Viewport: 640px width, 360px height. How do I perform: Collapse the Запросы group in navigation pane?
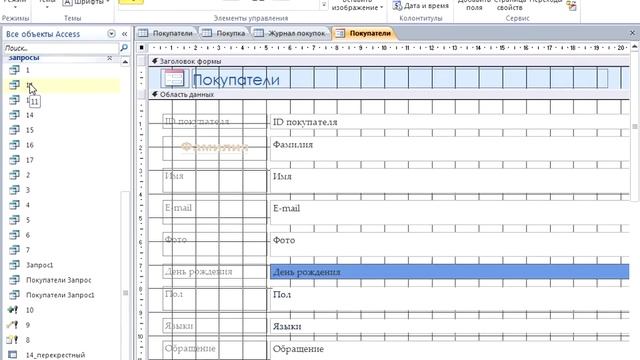(109, 58)
